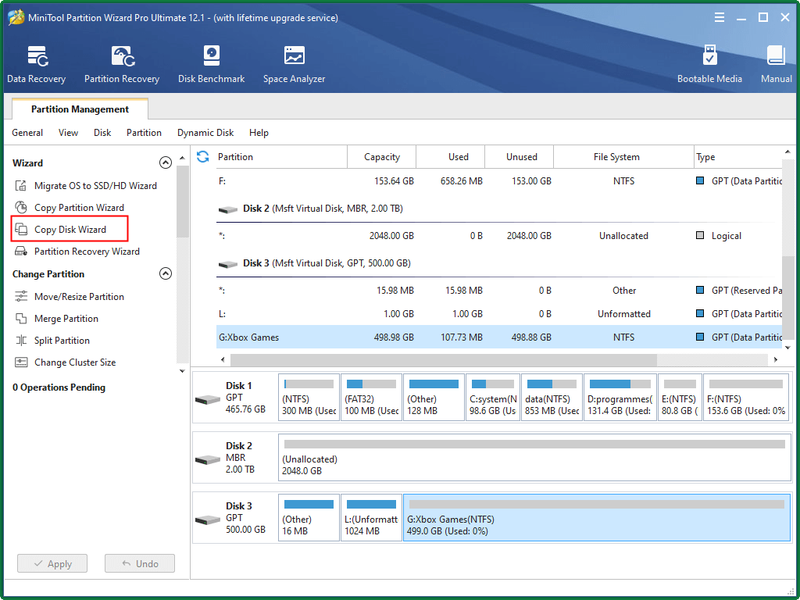
Task: Click the Apply button
Action: 52,564
